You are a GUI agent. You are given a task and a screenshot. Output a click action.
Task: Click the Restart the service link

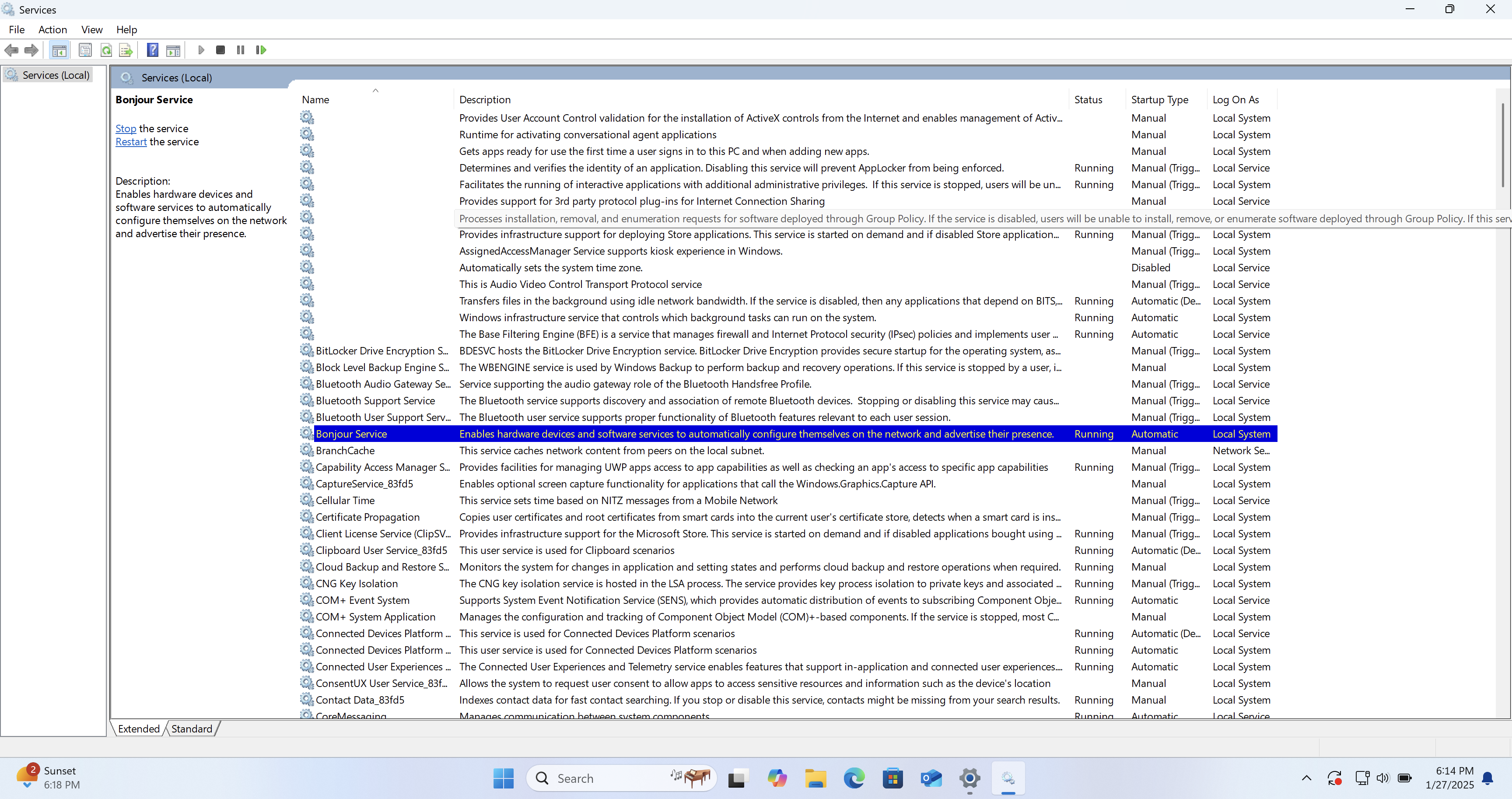point(131,142)
